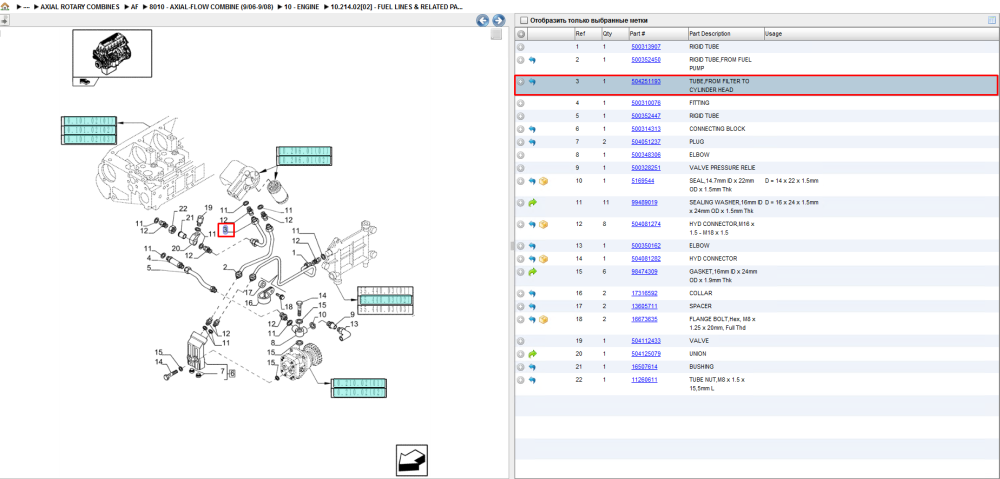Open part number 504251193 link
1000x479 pixels.
[645, 82]
